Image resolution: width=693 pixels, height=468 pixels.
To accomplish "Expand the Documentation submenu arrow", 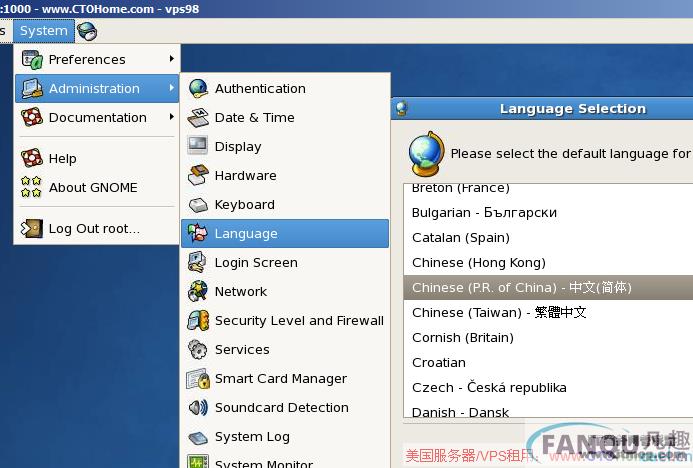I will pyautogui.click(x=171, y=117).
